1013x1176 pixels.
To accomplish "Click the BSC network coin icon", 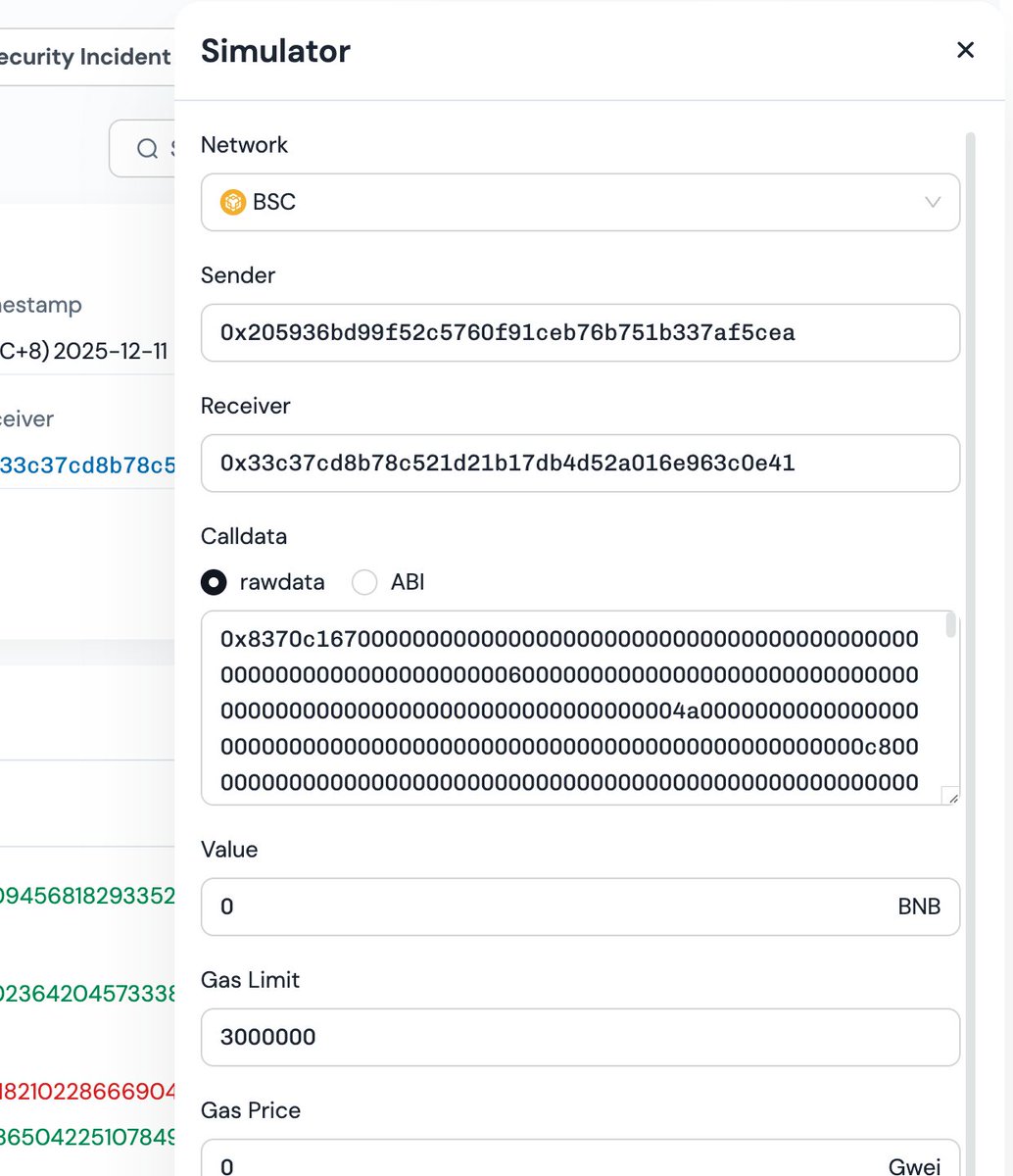I will coord(232,202).
